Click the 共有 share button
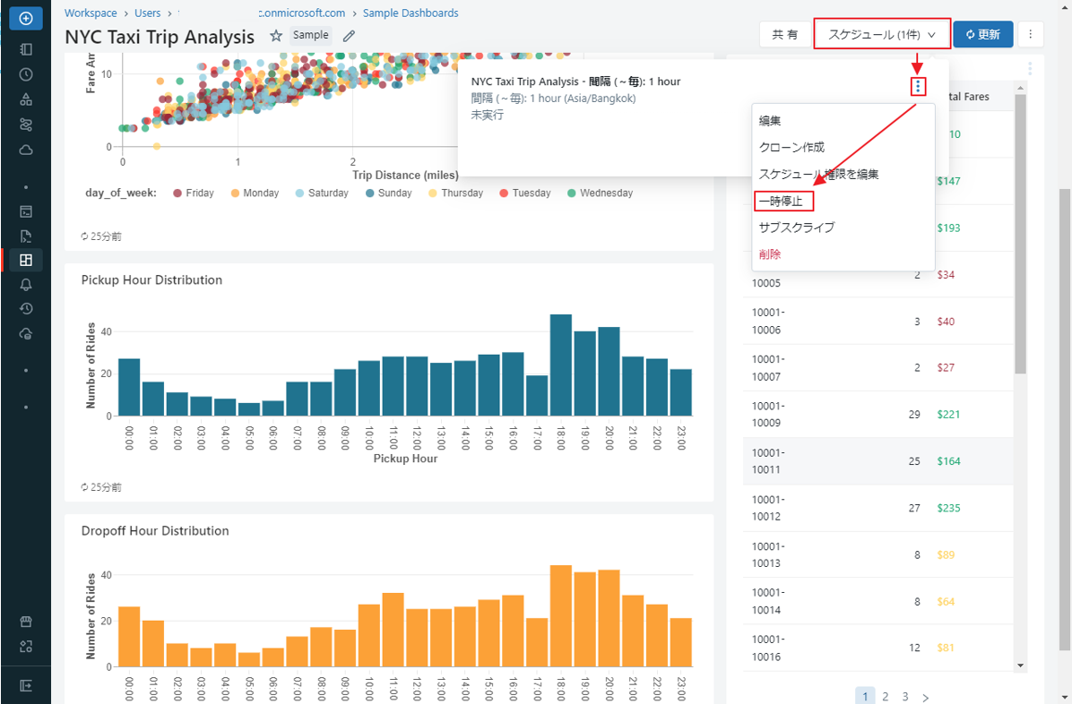Image resolution: width=1072 pixels, height=704 pixels. click(784, 34)
